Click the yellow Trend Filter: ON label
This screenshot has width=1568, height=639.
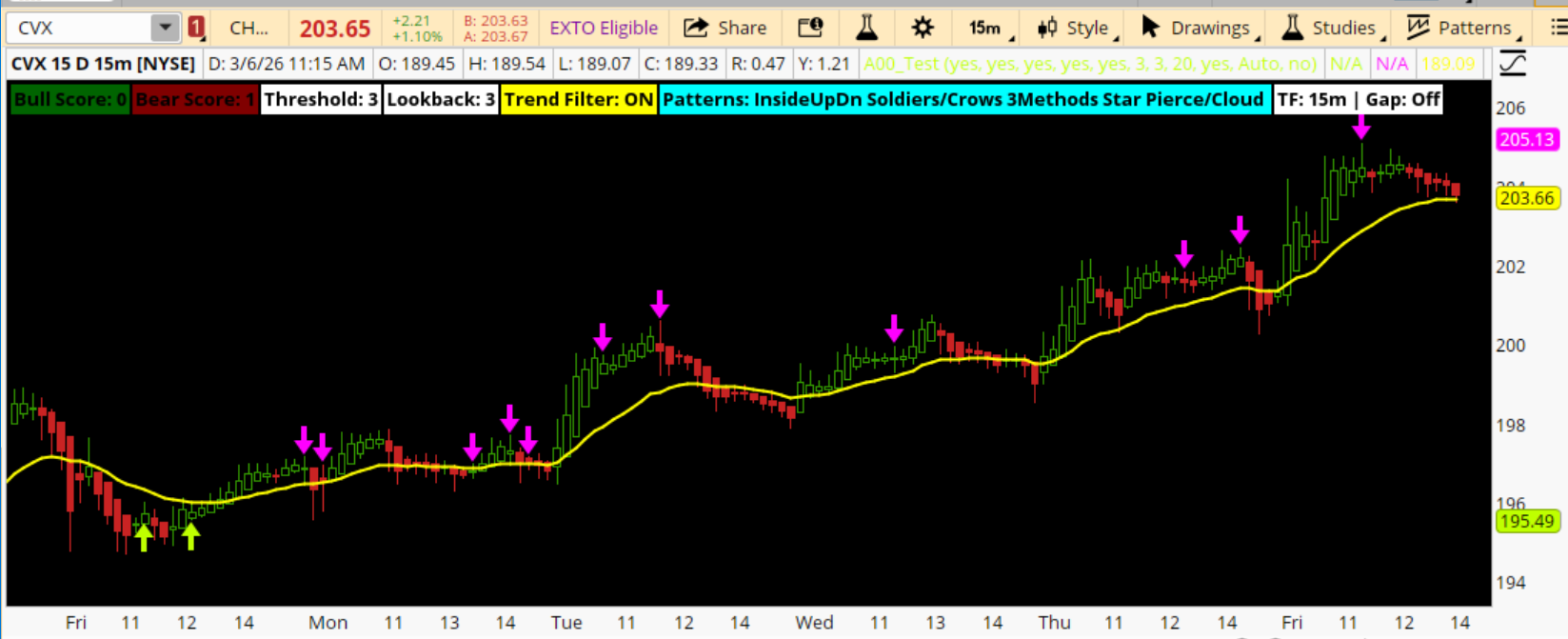tap(579, 99)
